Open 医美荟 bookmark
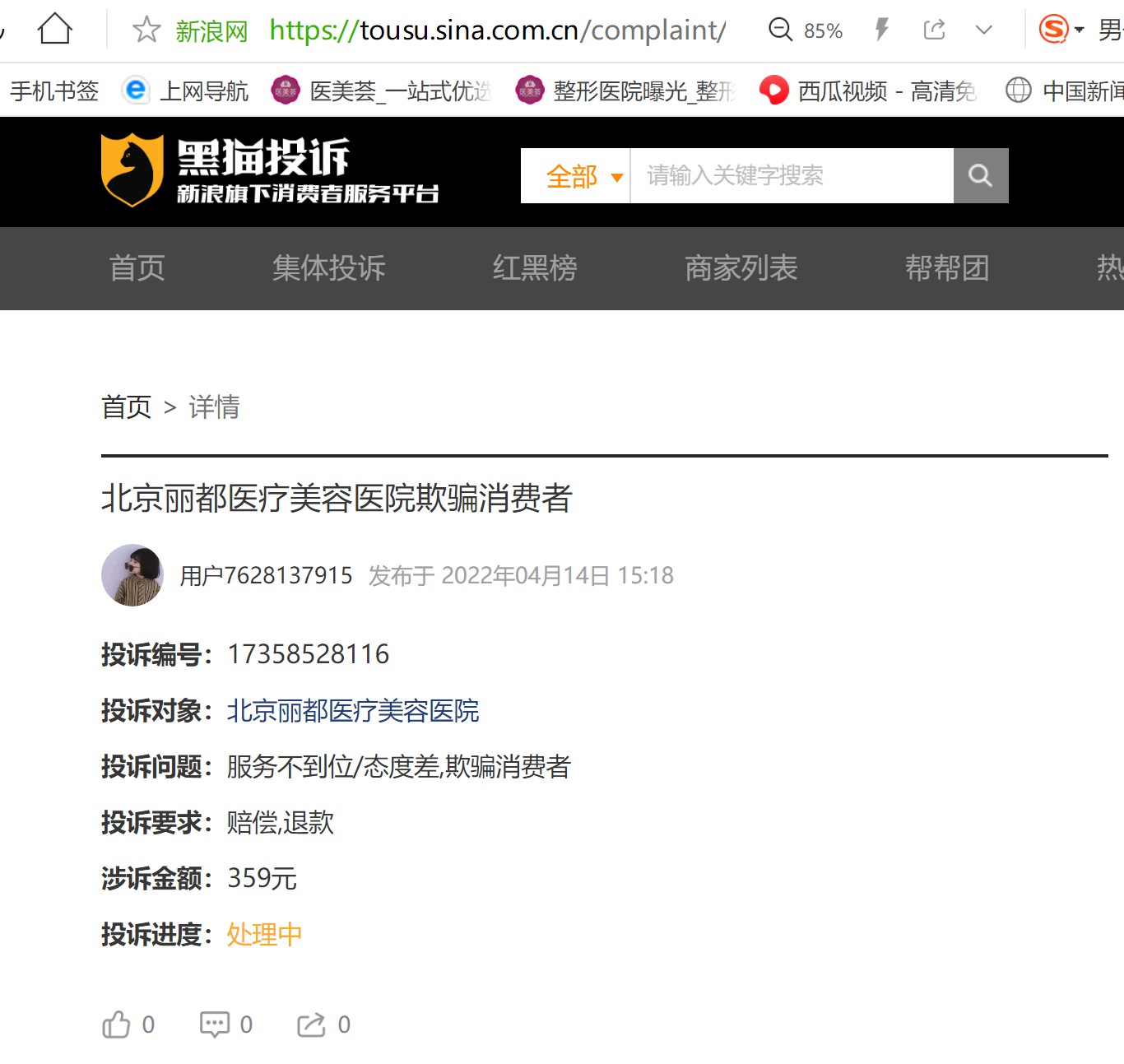This screenshot has height=1064, width=1124. tap(381, 91)
